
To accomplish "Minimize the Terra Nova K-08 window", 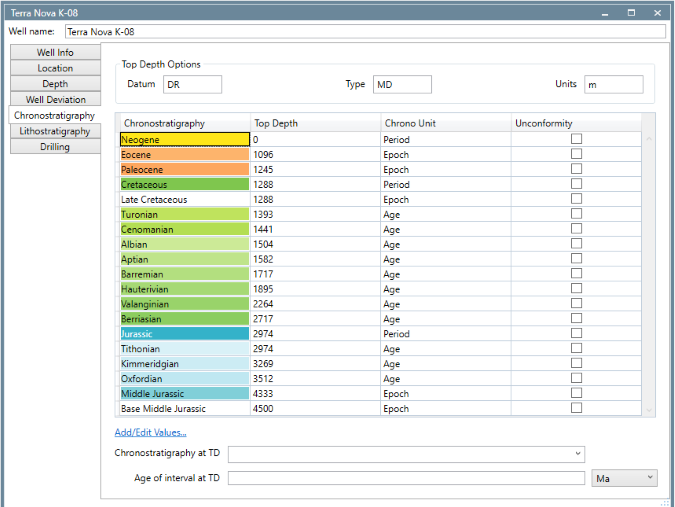I will [605, 13].
